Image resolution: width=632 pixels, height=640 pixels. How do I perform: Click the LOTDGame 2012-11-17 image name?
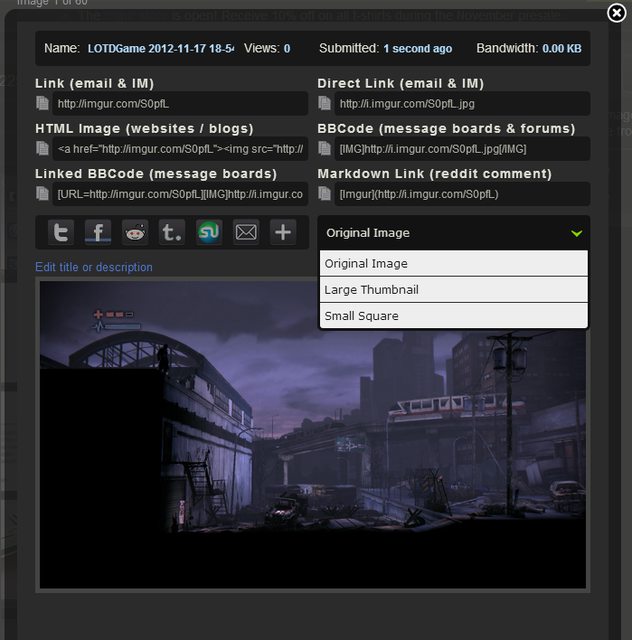click(x=161, y=49)
